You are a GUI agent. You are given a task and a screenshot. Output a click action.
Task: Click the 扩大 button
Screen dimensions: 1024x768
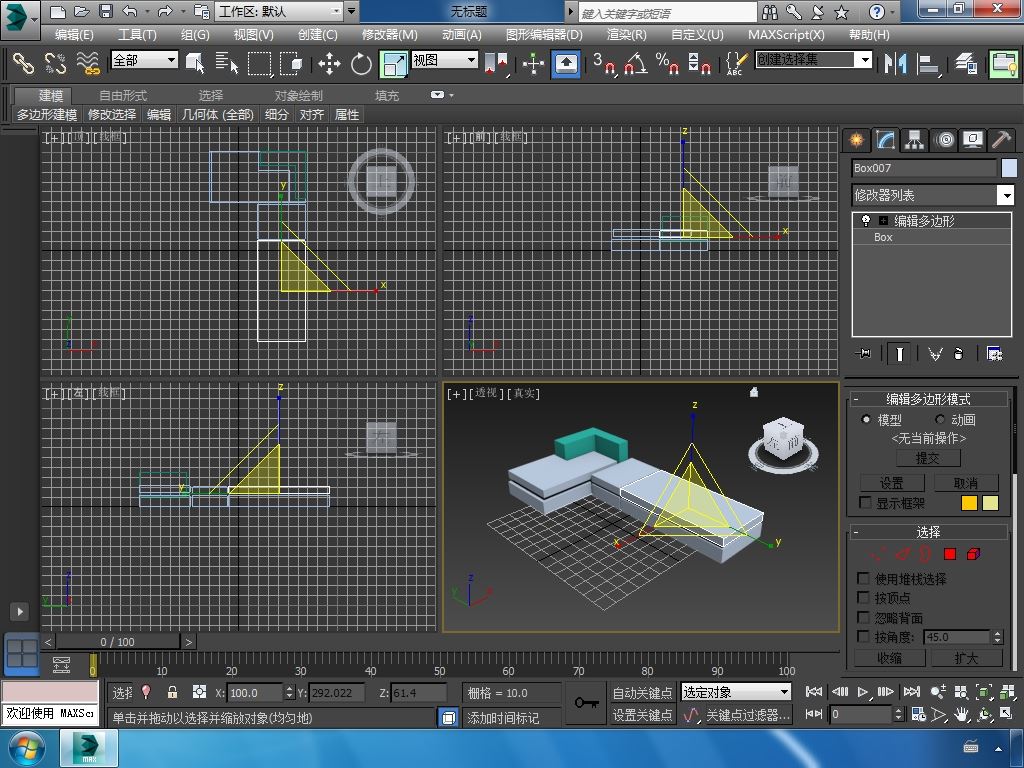click(965, 658)
